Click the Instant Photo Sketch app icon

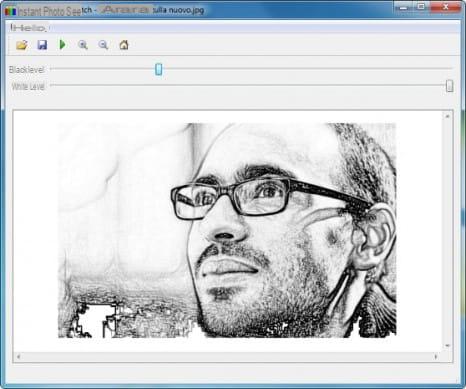pyautogui.click(x=10, y=11)
